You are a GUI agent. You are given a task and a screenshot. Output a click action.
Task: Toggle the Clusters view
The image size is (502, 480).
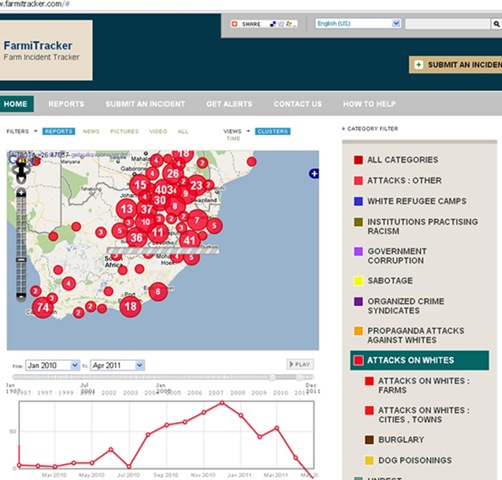(273, 131)
